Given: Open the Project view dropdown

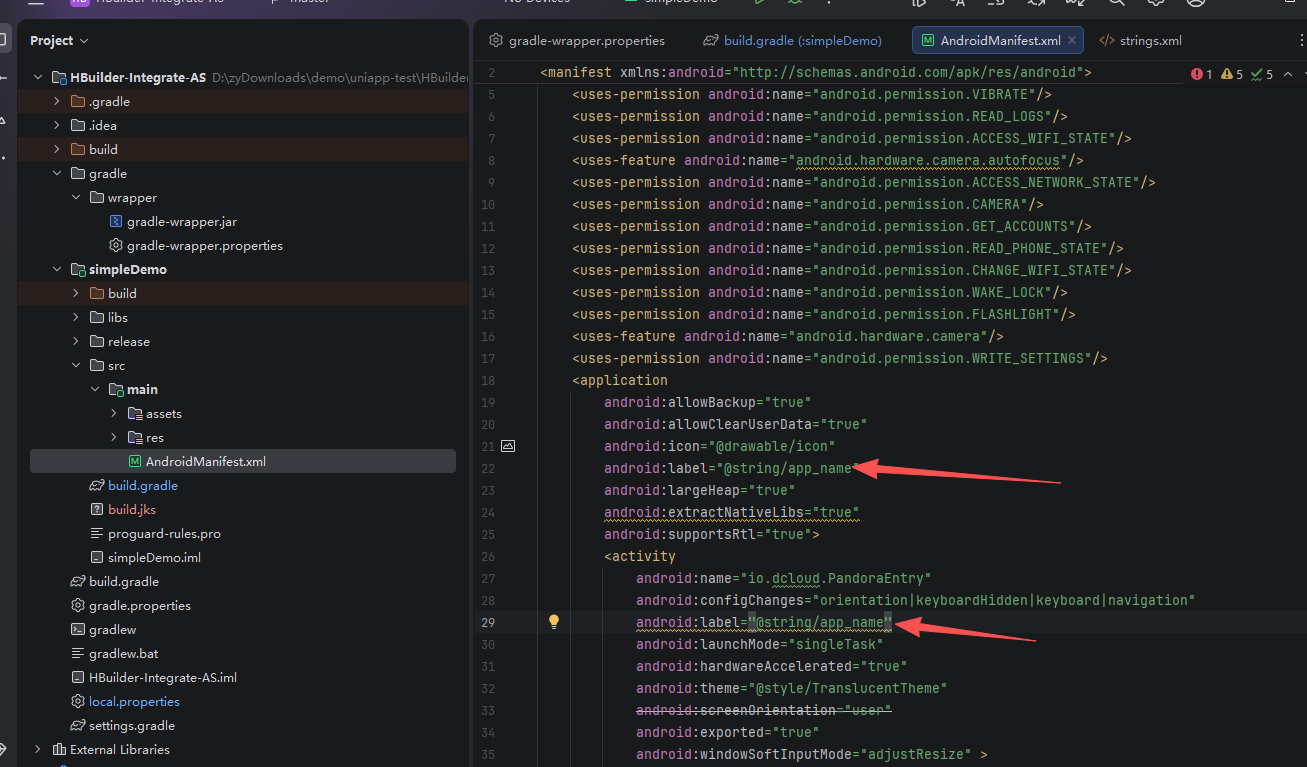Looking at the screenshot, I should [x=59, y=40].
